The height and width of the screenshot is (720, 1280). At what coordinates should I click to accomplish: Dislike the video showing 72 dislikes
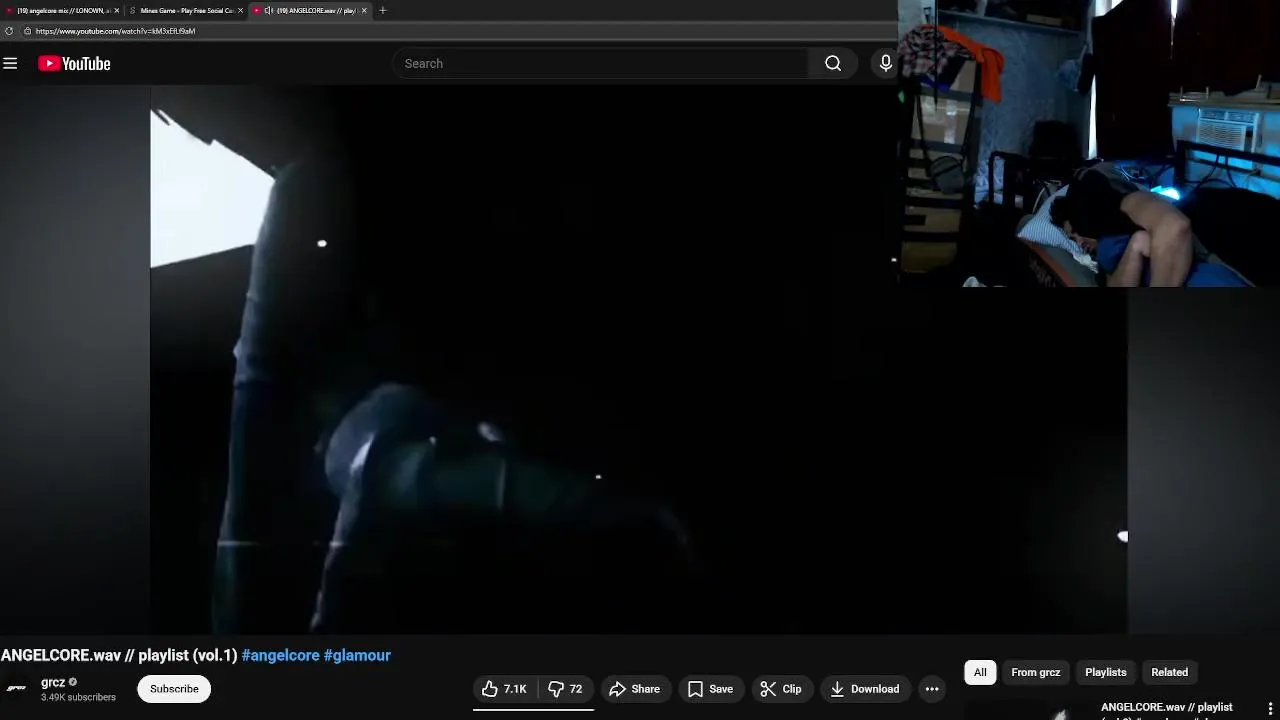point(565,689)
